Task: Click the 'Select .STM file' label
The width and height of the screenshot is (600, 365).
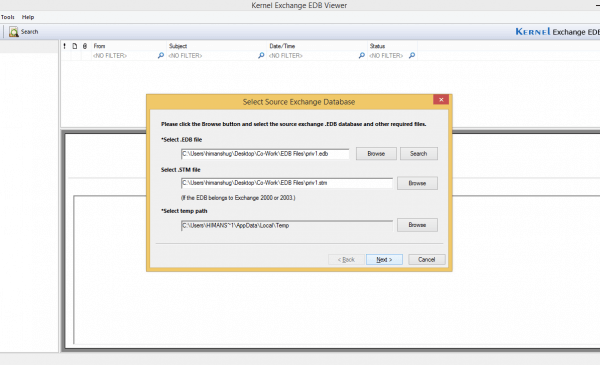Action: (x=181, y=169)
